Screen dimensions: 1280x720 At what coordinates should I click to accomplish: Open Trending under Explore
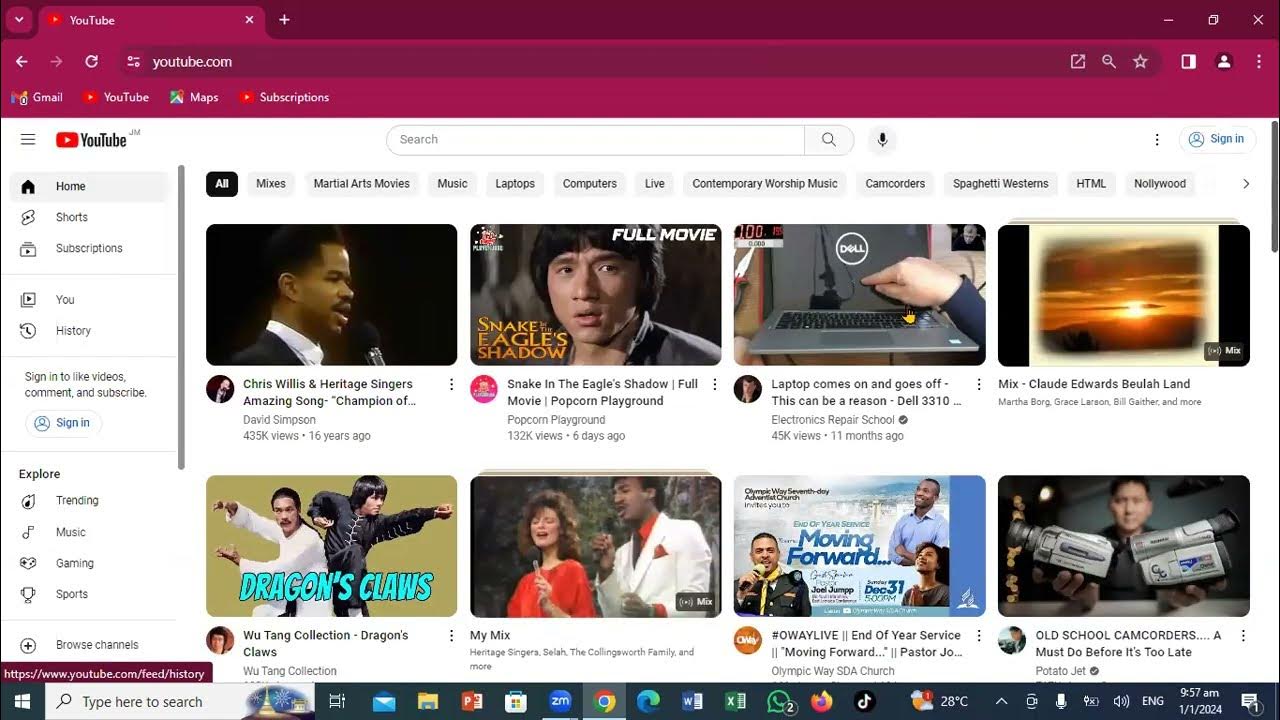point(90,501)
